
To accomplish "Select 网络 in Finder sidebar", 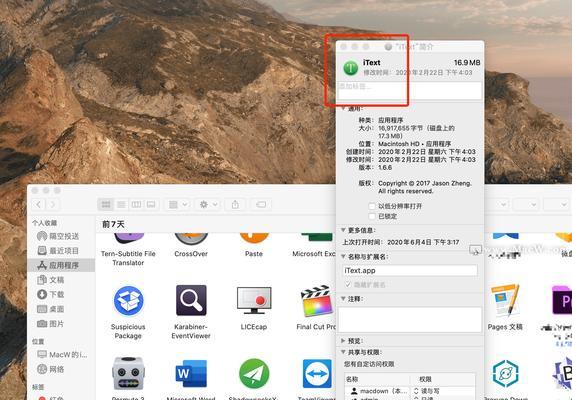I will [x=61, y=369].
